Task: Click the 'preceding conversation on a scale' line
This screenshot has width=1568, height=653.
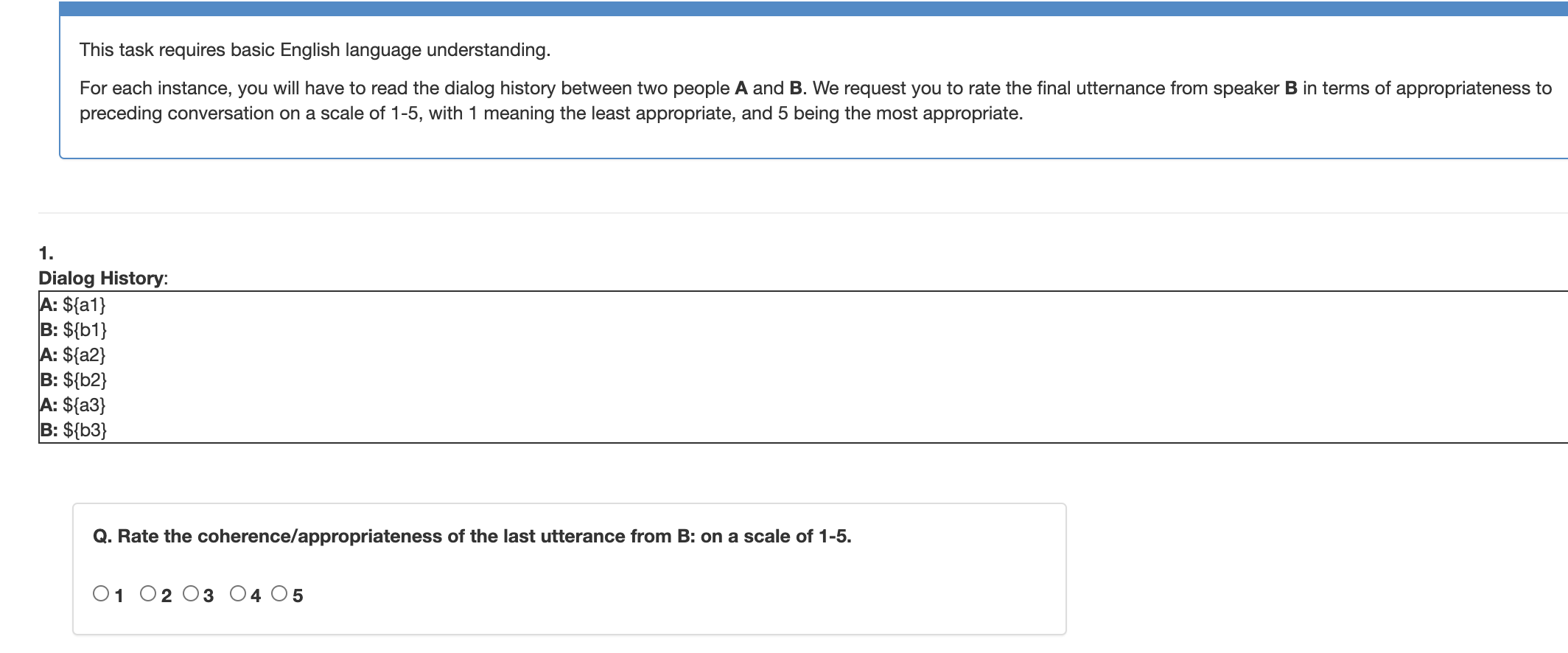Action: pyautogui.click(x=550, y=114)
